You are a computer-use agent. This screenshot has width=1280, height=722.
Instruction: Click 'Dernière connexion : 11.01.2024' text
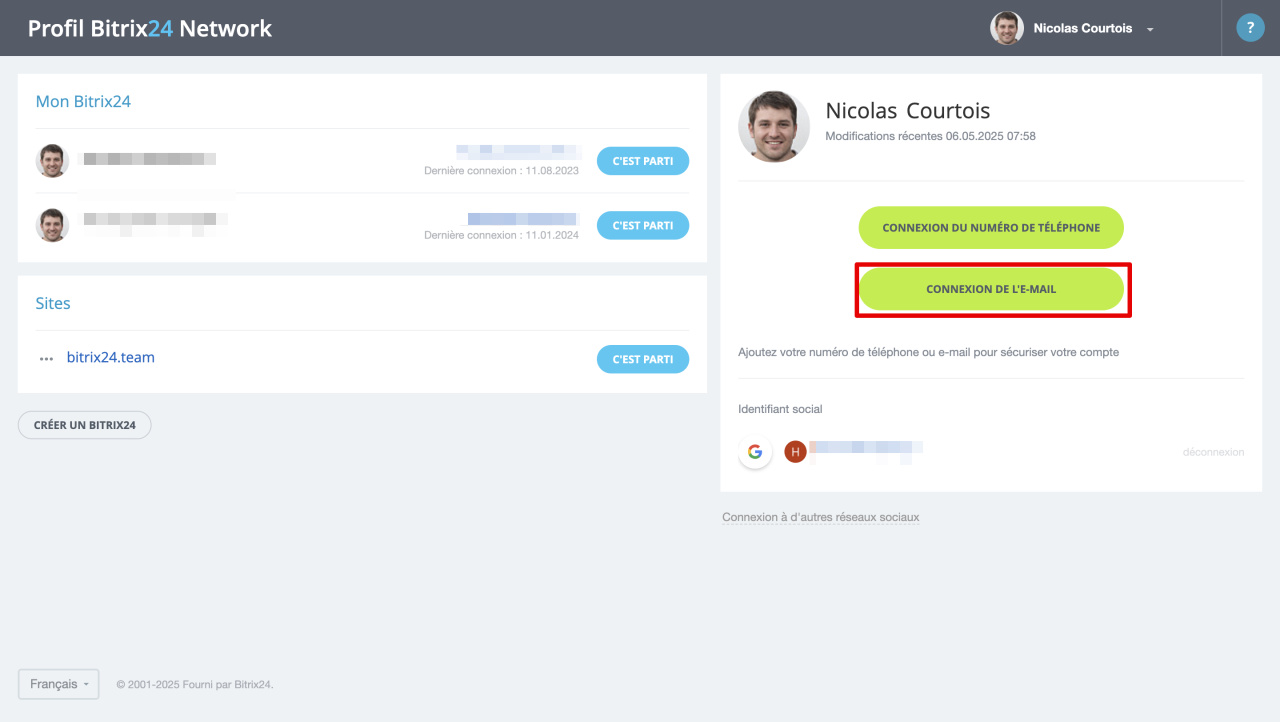click(502, 235)
